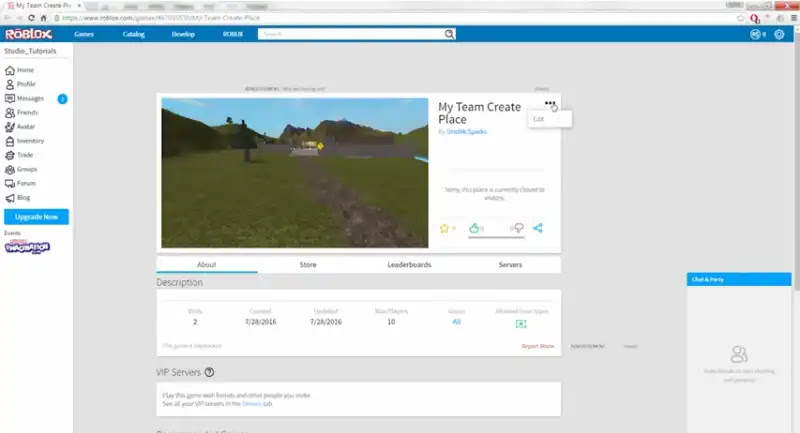Open the Inventory sidebar icon
Image resolution: width=800 pixels, height=433 pixels.
pyautogui.click(x=10, y=141)
